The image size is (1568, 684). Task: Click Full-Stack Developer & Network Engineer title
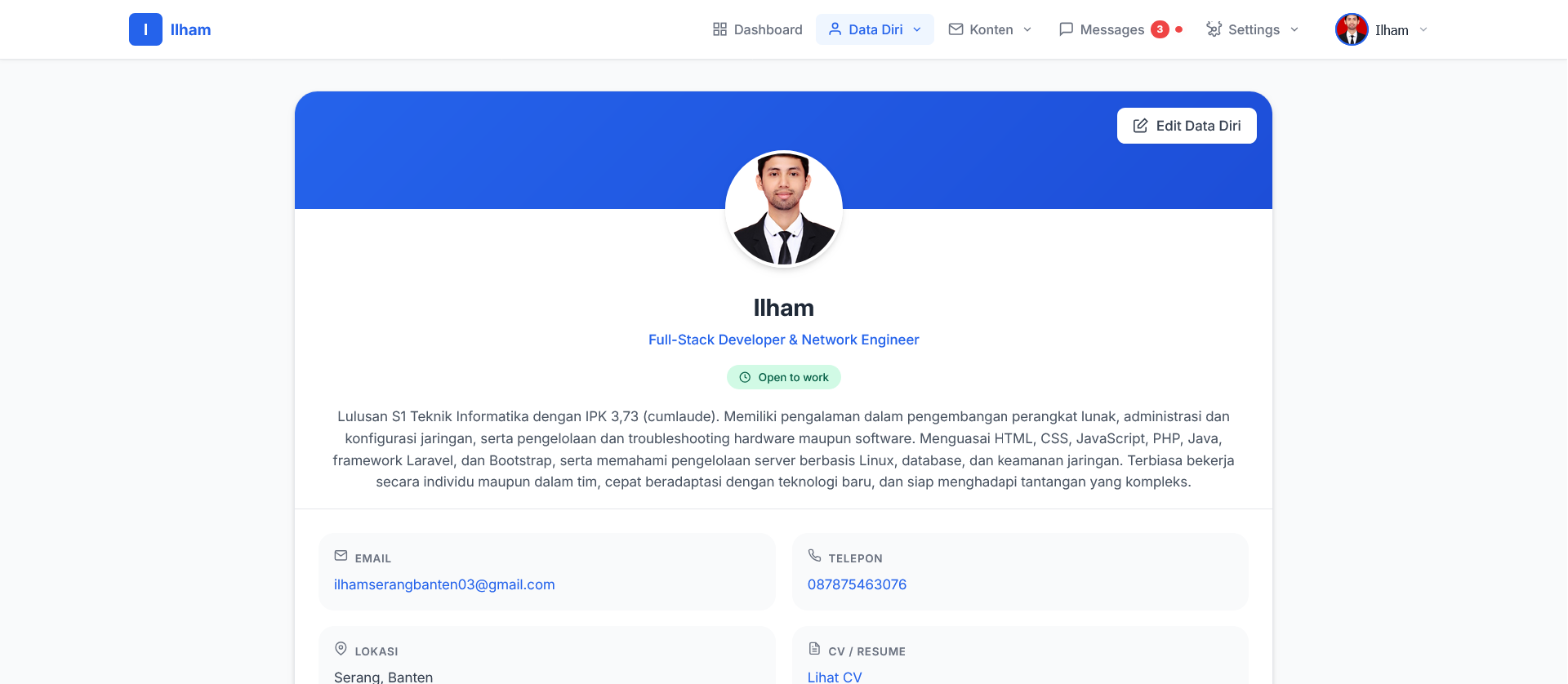click(784, 340)
